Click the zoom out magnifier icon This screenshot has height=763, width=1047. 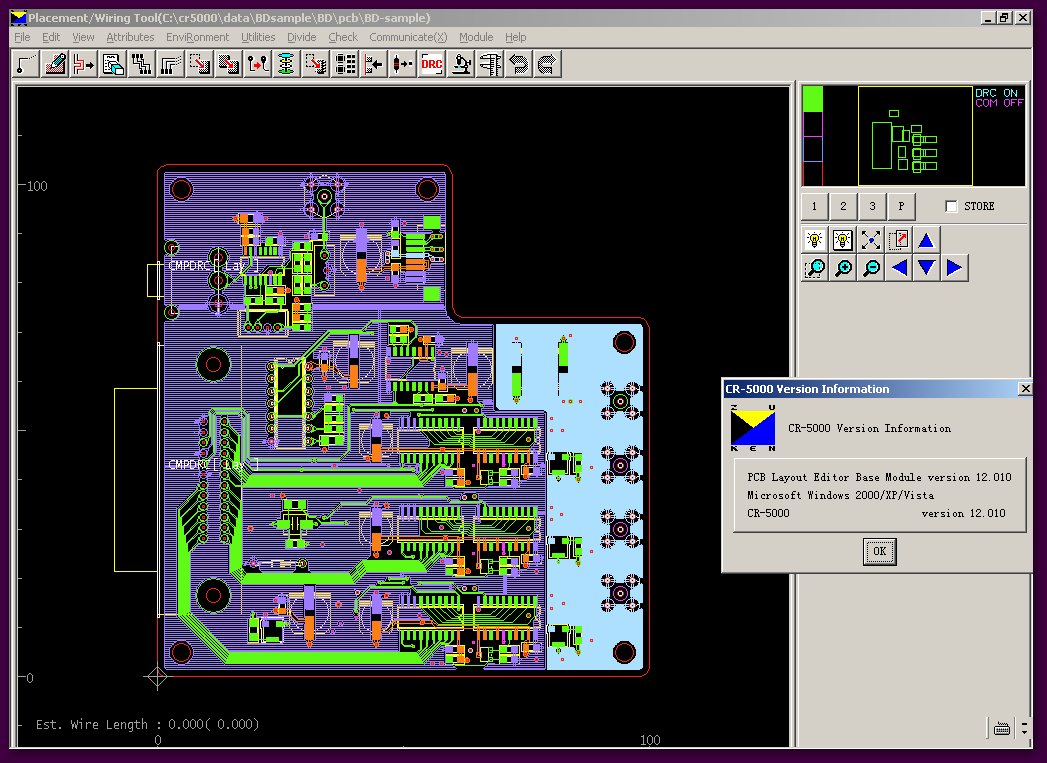[871, 268]
